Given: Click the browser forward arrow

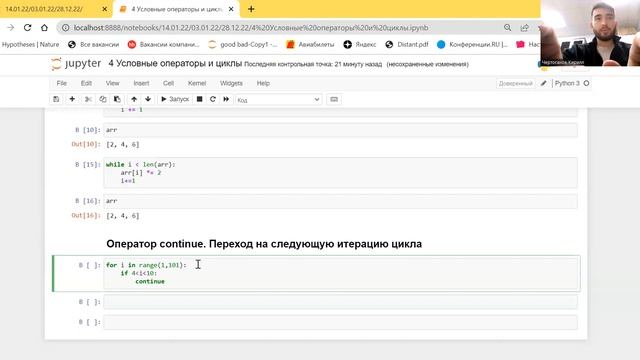Looking at the screenshot, I should click(11, 28).
